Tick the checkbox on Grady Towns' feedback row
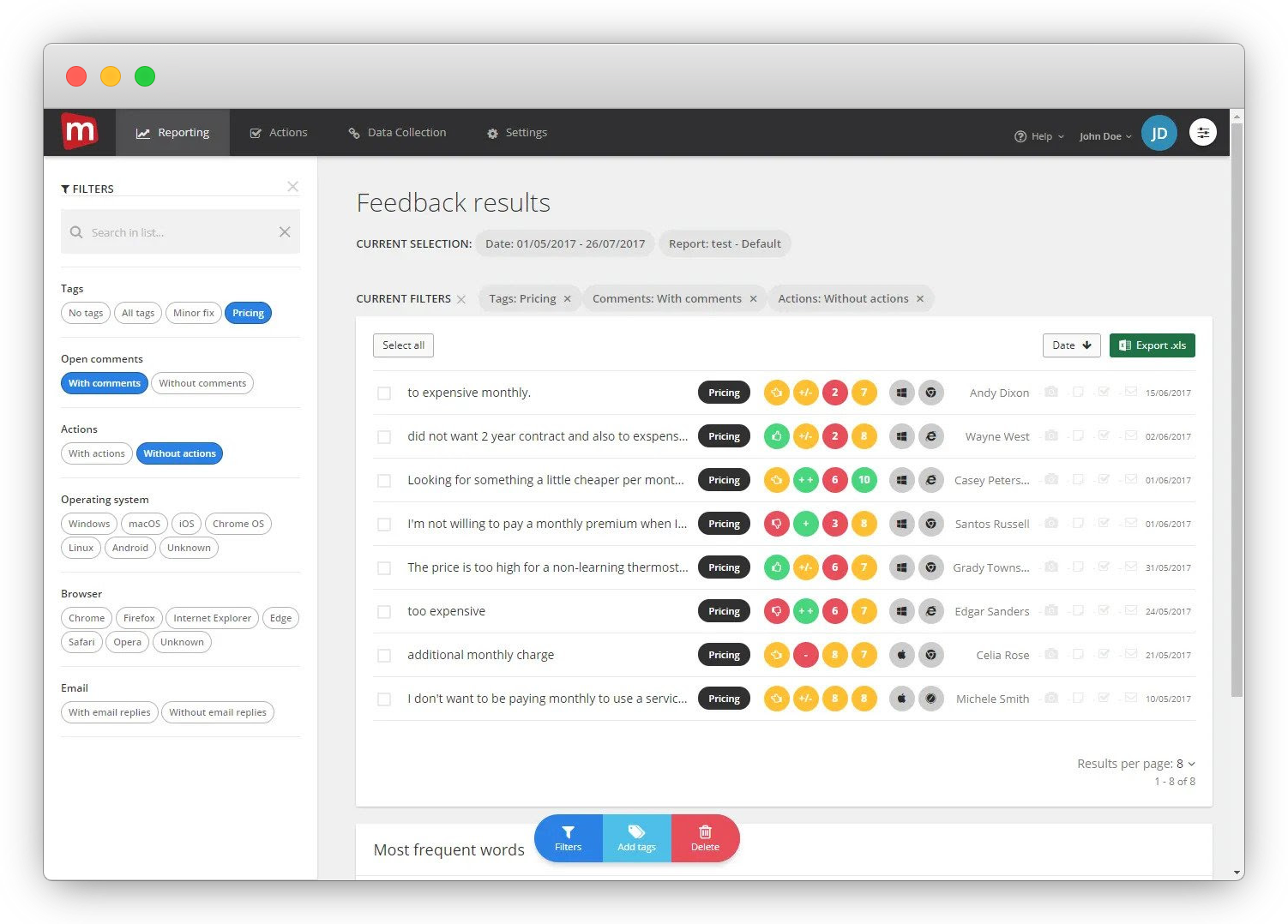Screen dimensions: 1288x924 point(384,567)
